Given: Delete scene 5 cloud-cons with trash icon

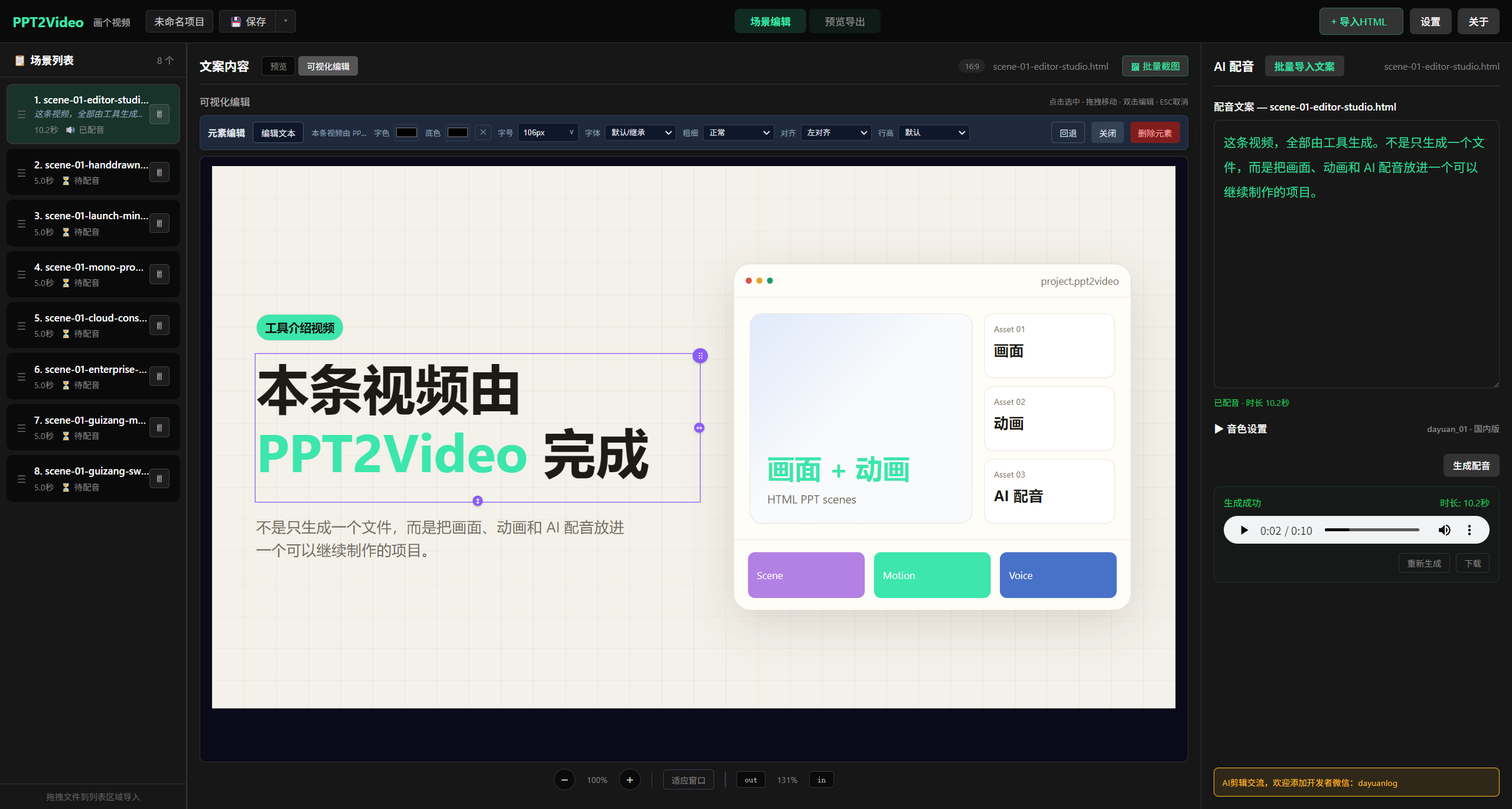Looking at the screenshot, I should coord(159,326).
